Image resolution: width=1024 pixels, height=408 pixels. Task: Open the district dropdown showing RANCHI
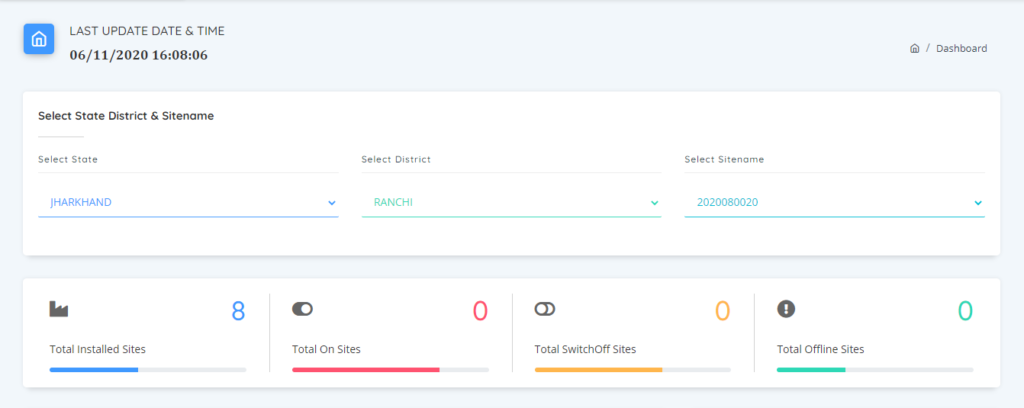click(511, 202)
